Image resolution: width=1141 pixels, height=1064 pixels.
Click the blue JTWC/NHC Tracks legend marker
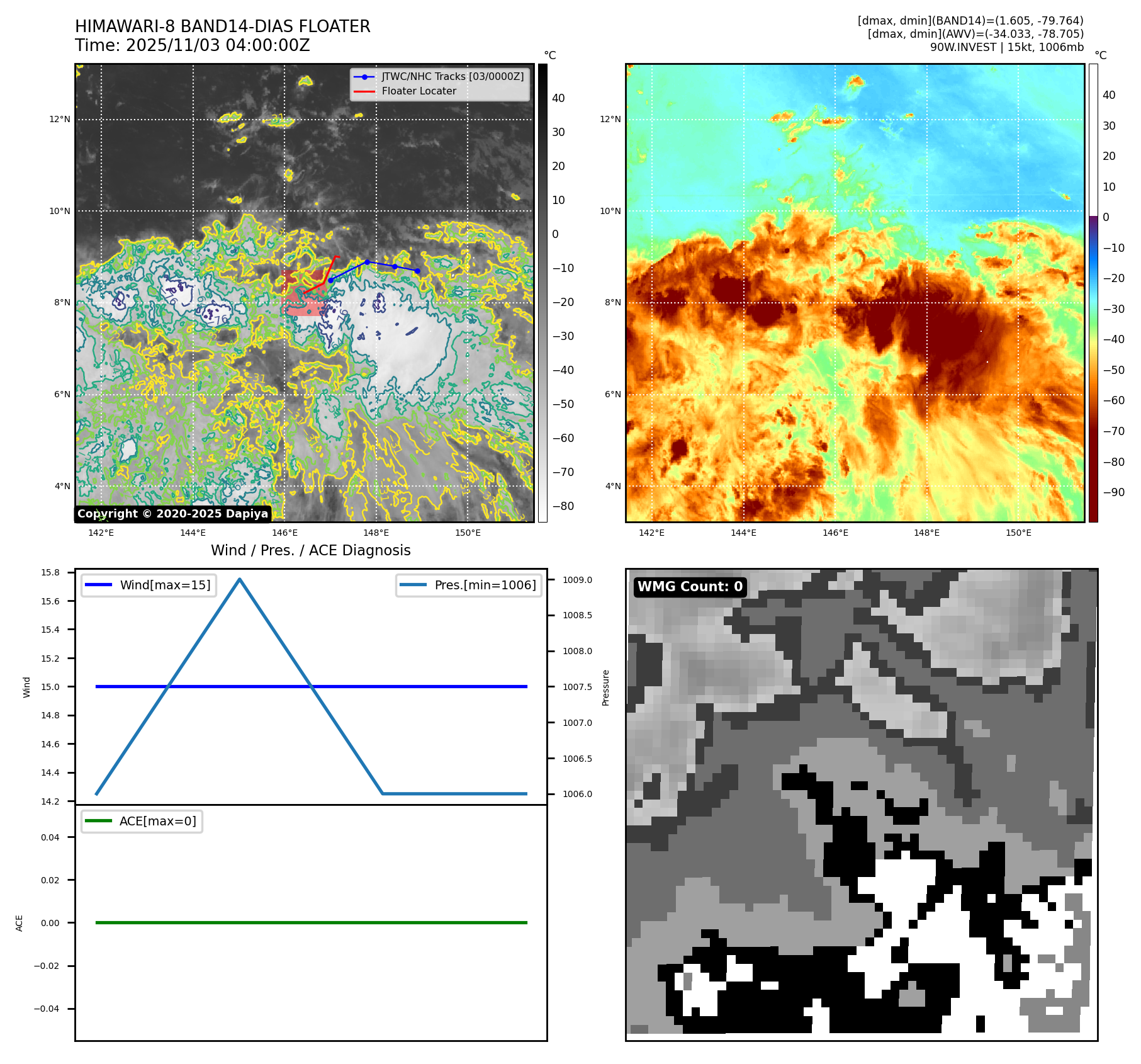point(364,77)
